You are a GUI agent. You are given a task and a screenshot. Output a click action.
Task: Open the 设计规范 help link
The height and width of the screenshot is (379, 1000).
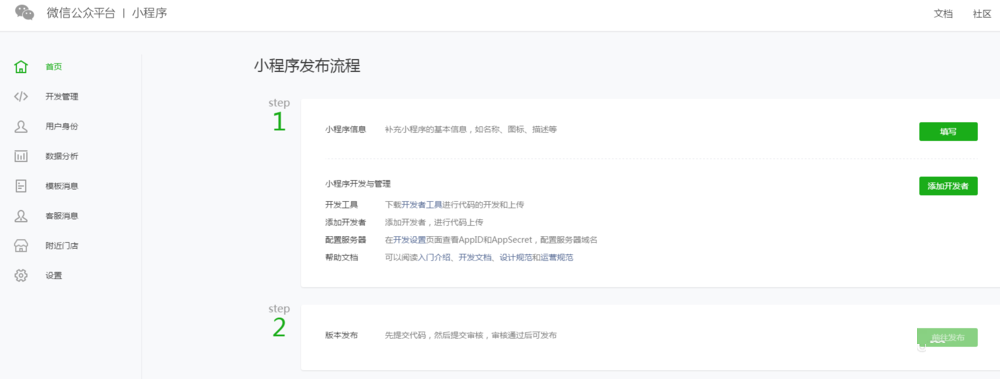[515, 258]
